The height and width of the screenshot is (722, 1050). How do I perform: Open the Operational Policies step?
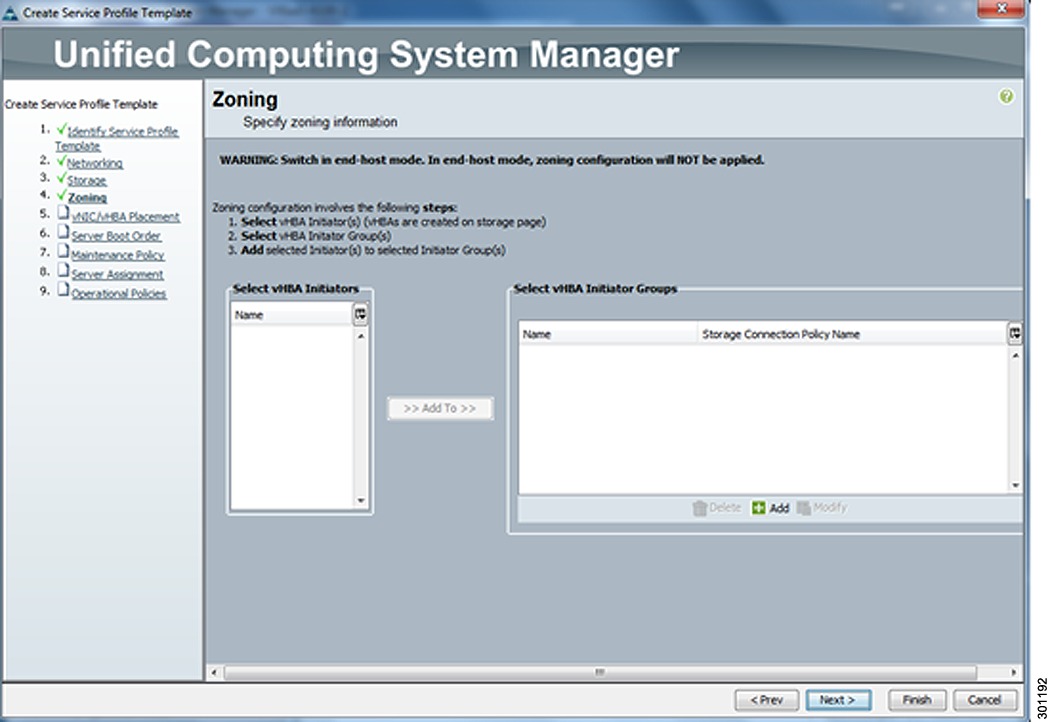[x=119, y=293]
